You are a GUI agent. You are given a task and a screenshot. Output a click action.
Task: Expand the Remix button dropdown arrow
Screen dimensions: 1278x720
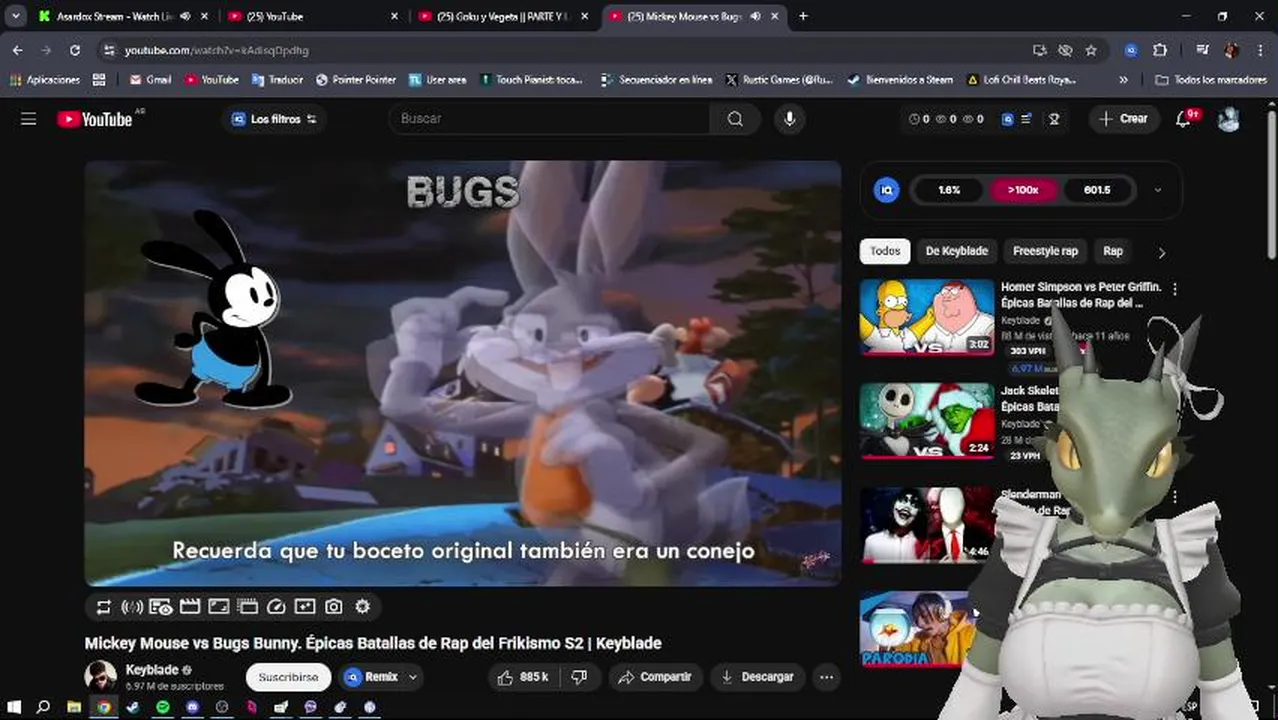pos(412,677)
